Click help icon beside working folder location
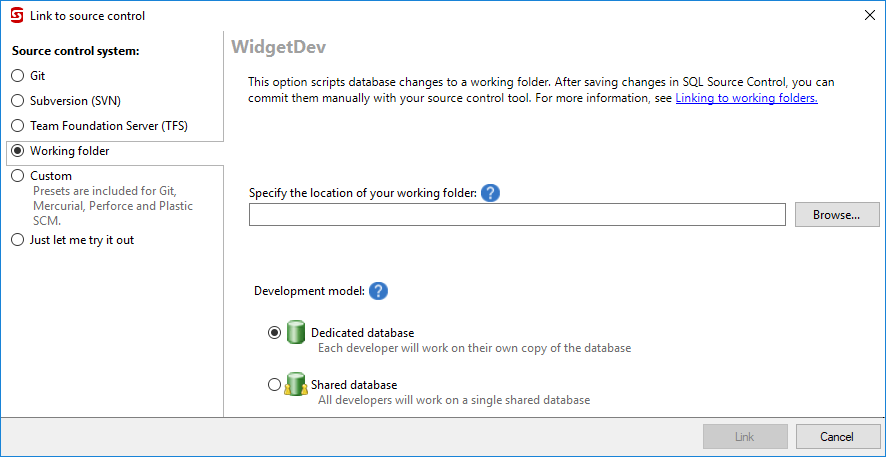Viewport: 886px width, 457px height. click(x=490, y=193)
